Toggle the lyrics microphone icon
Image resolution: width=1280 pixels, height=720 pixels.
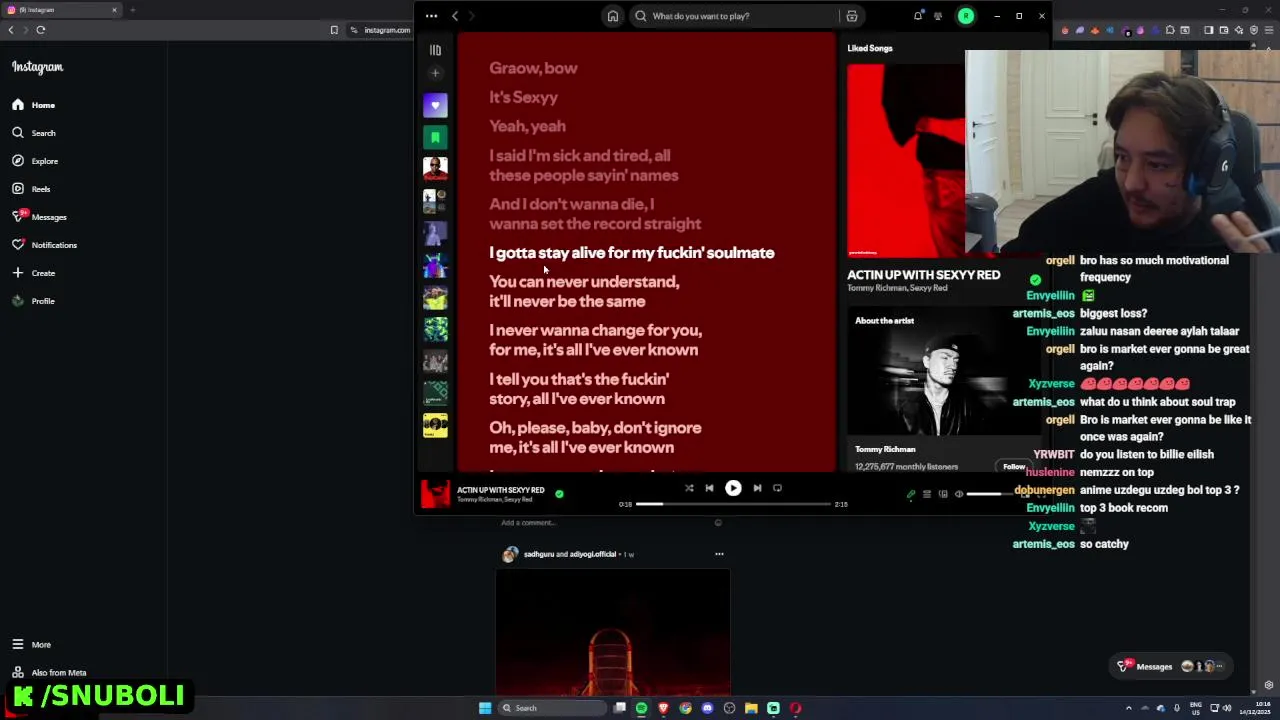[911, 494]
